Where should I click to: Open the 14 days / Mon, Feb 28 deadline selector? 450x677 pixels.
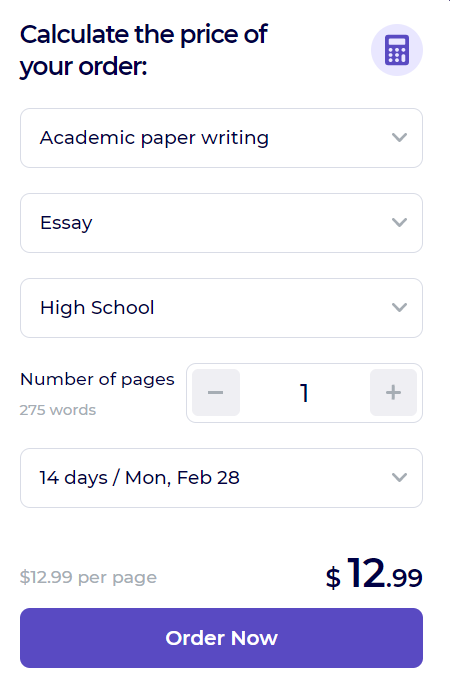tap(221, 478)
